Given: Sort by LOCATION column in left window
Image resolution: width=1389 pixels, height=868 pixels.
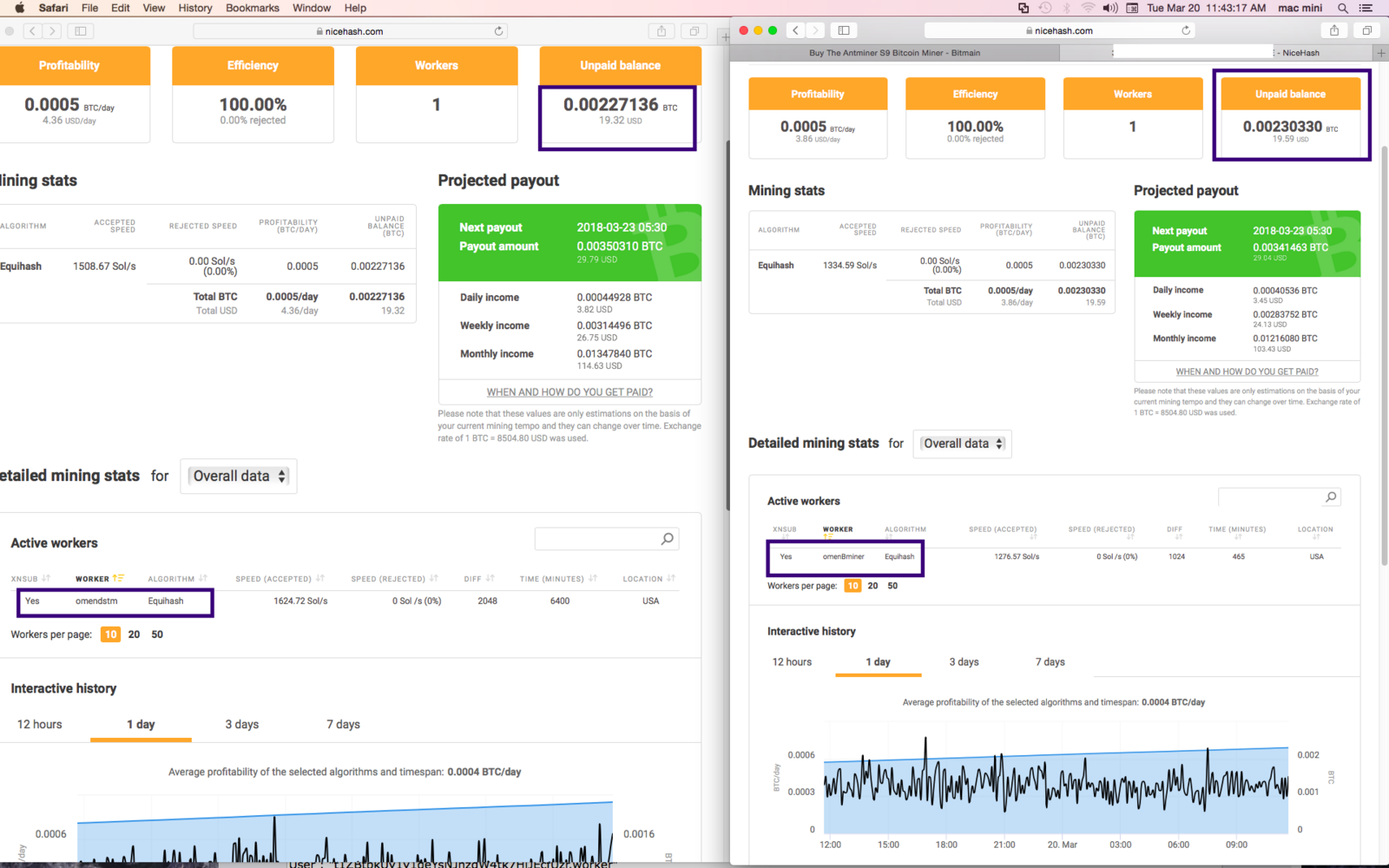Looking at the screenshot, I should [x=648, y=578].
